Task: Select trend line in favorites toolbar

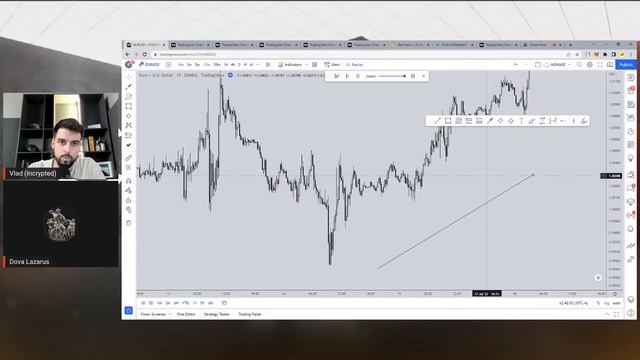Action: point(437,121)
